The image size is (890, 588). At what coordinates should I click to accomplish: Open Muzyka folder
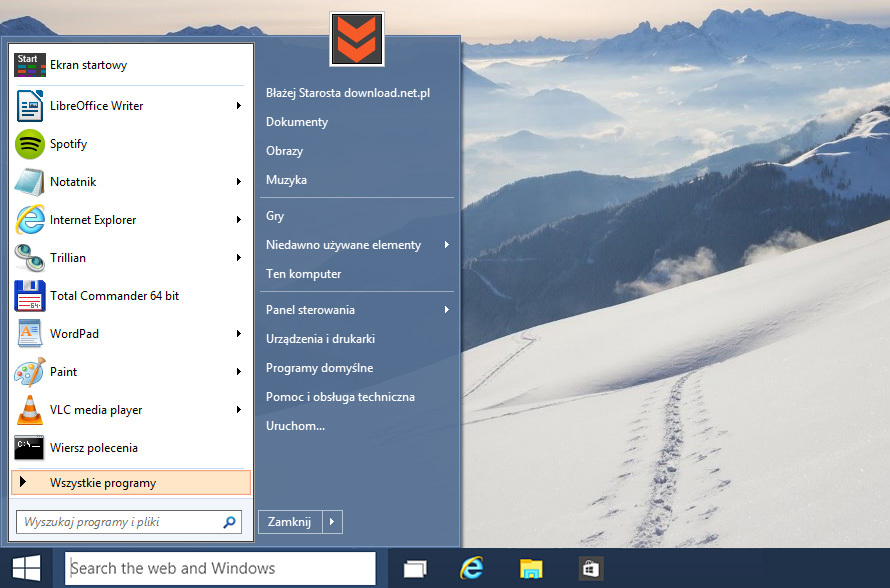point(286,179)
